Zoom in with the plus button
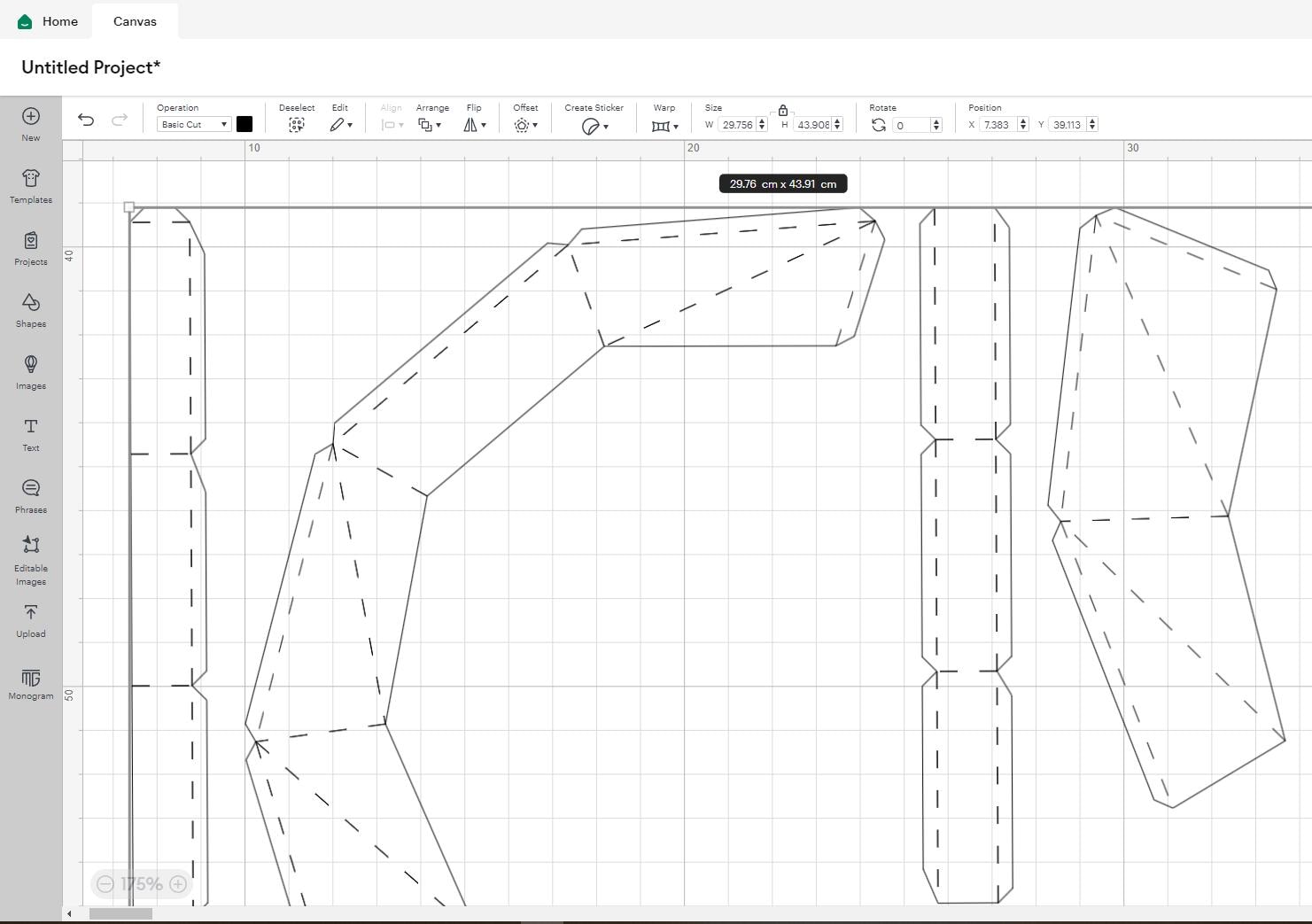Image resolution: width=1312 pixels, height=924 pixels. pos(178,884)
